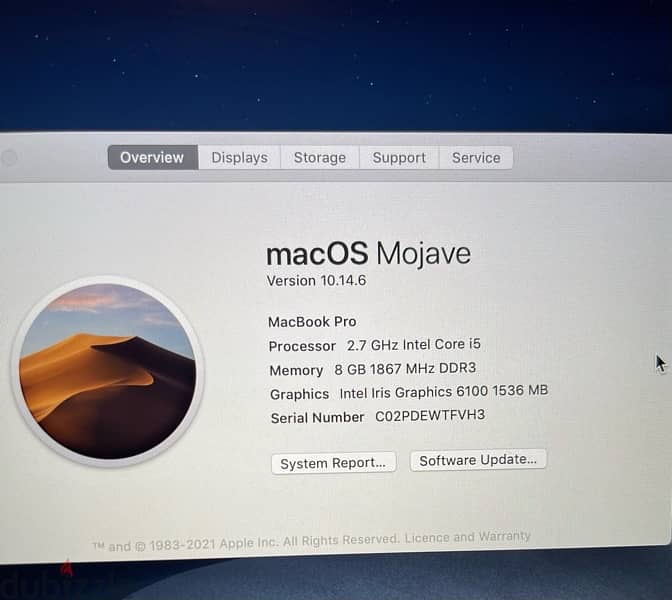Go to the Support tab

[x=399, y=158]
